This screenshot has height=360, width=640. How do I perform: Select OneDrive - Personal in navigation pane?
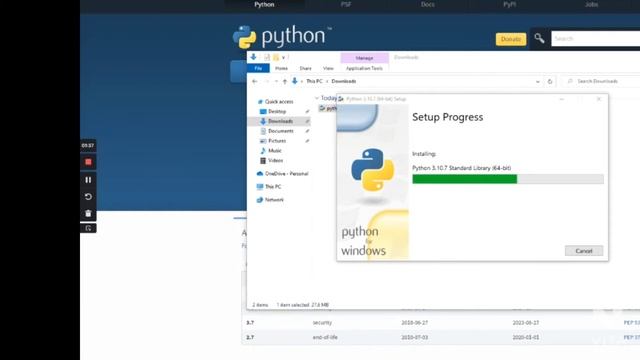[x=282, y=173]
